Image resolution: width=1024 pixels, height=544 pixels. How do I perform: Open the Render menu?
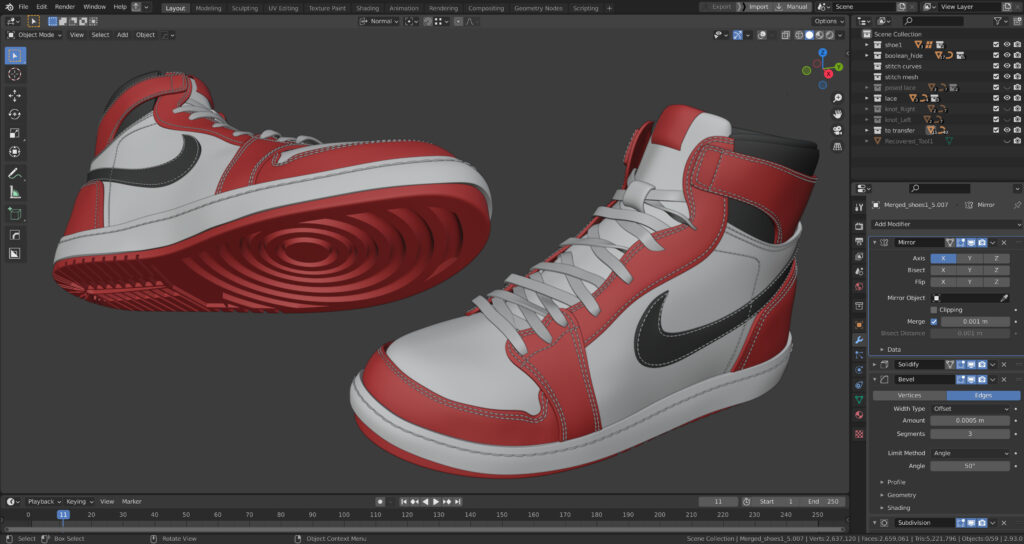pyautogui.click(x=65, y=7)
